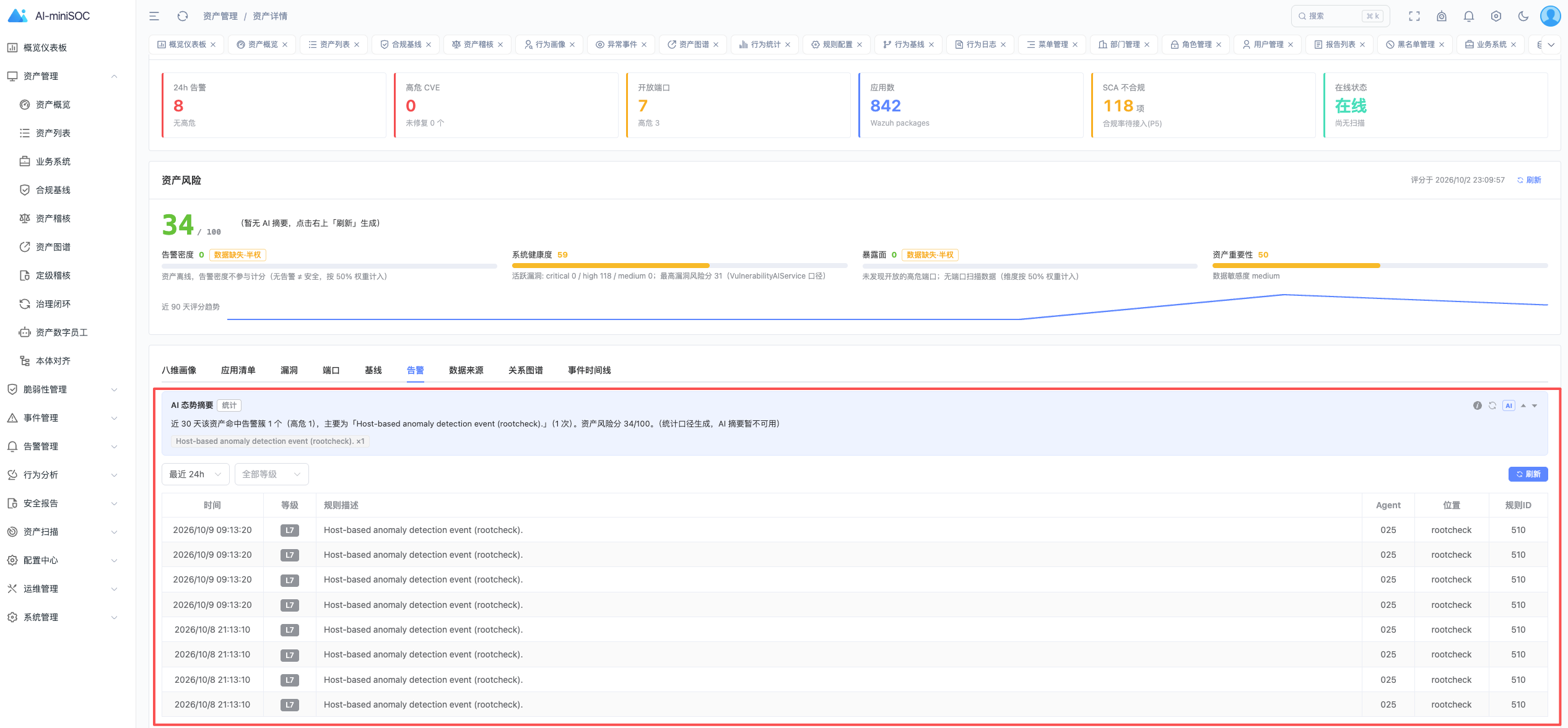Screen dimensions: 1568x728
Task: Open the info icon in the AI 态势摘要 panel
Action: pos(1478,405)
